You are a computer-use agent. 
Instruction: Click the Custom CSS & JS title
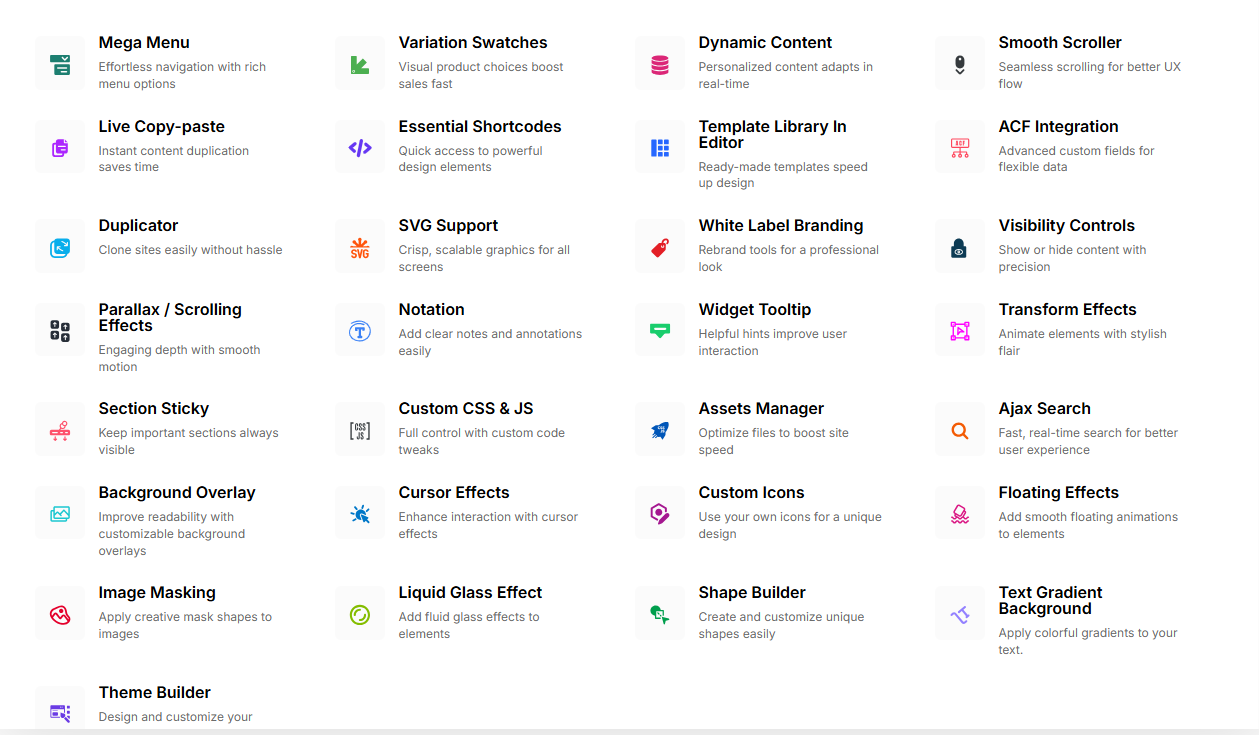coord(466,409)
